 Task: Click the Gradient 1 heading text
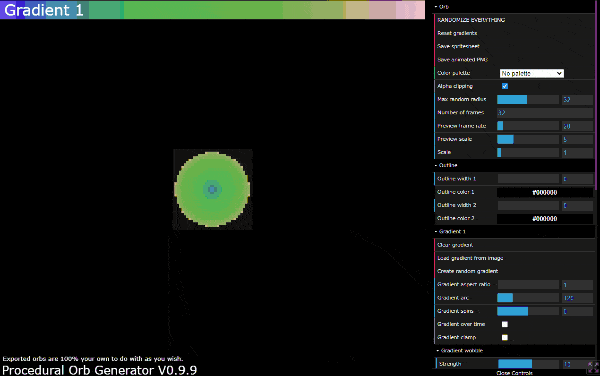44,10
